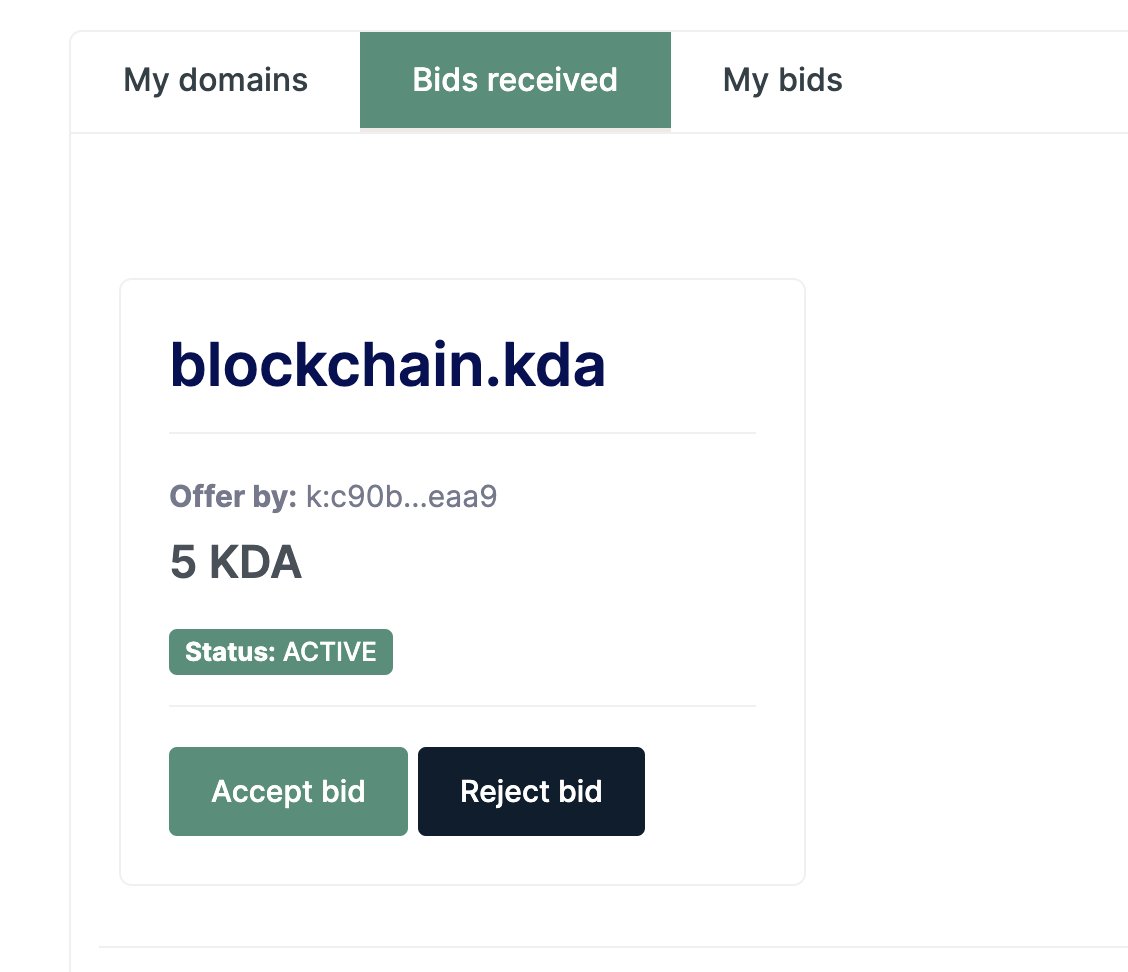Click the green Status: ACTIVE badge

tap(281, 652)
